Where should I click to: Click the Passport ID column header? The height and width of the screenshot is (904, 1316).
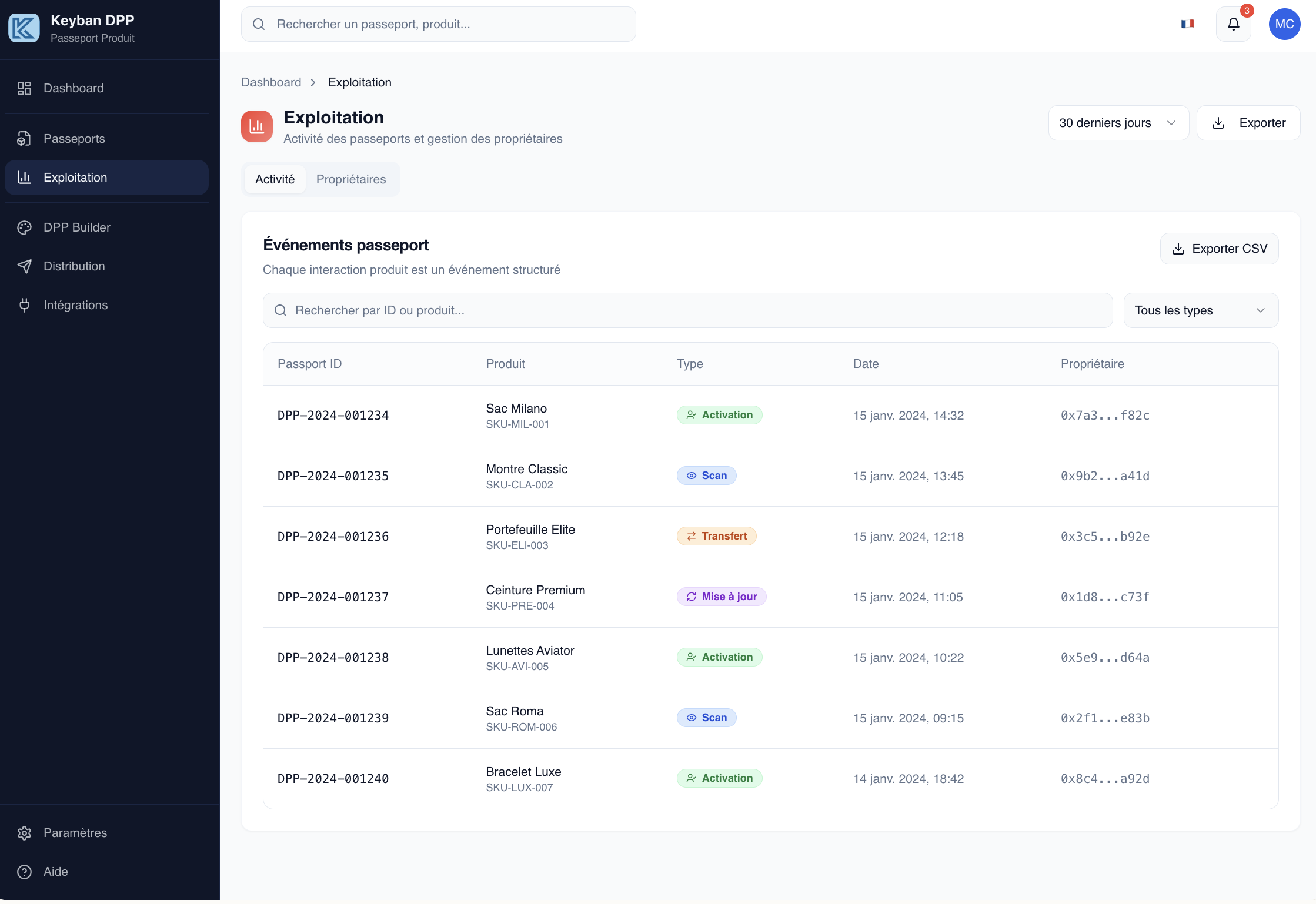tap(309, 364)
